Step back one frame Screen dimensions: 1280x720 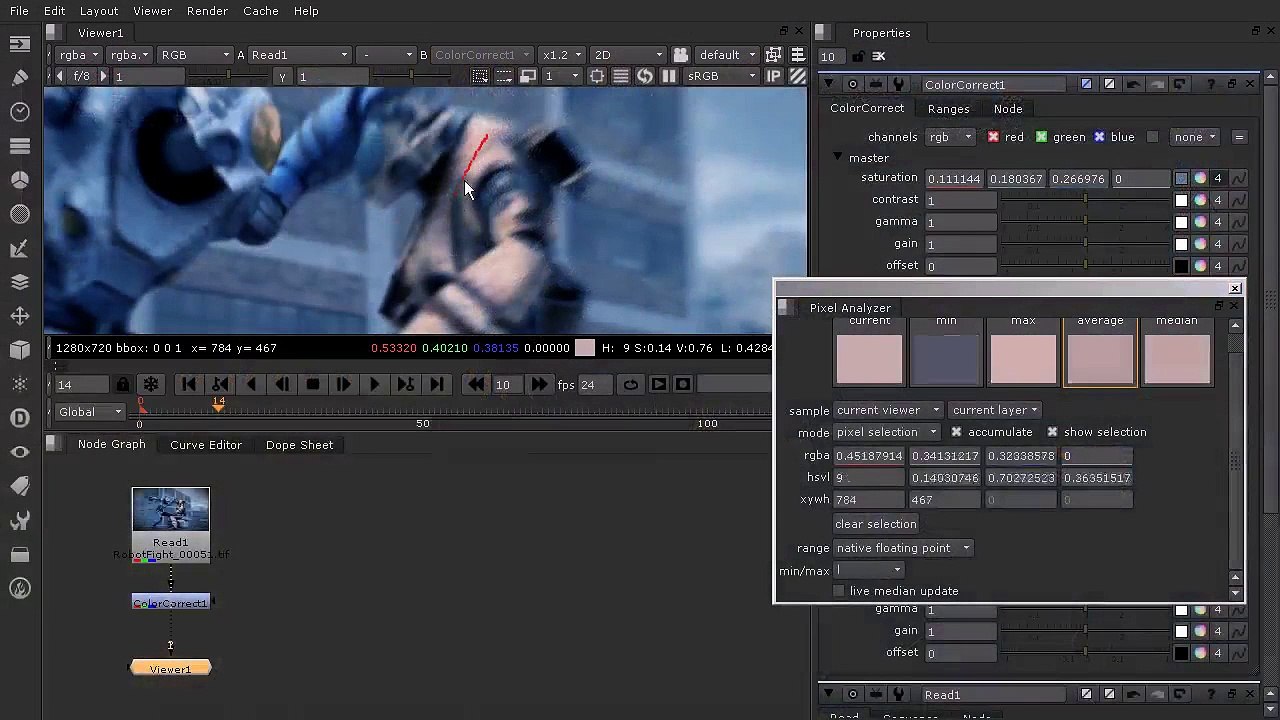pos(282,385)
